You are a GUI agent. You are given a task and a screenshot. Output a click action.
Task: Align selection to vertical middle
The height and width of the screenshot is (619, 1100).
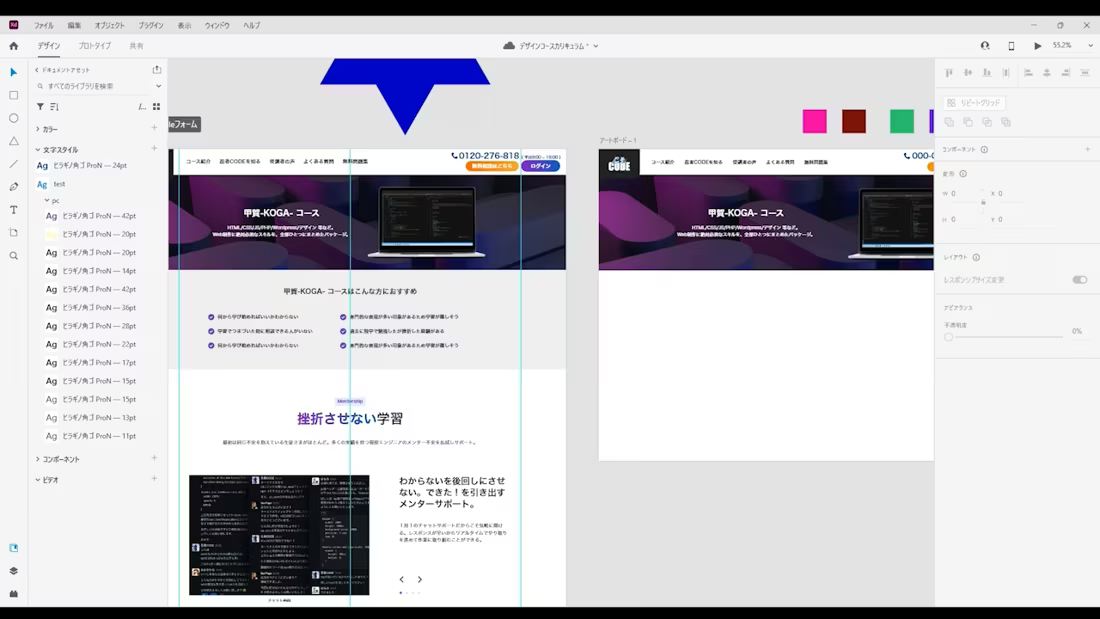968,72
